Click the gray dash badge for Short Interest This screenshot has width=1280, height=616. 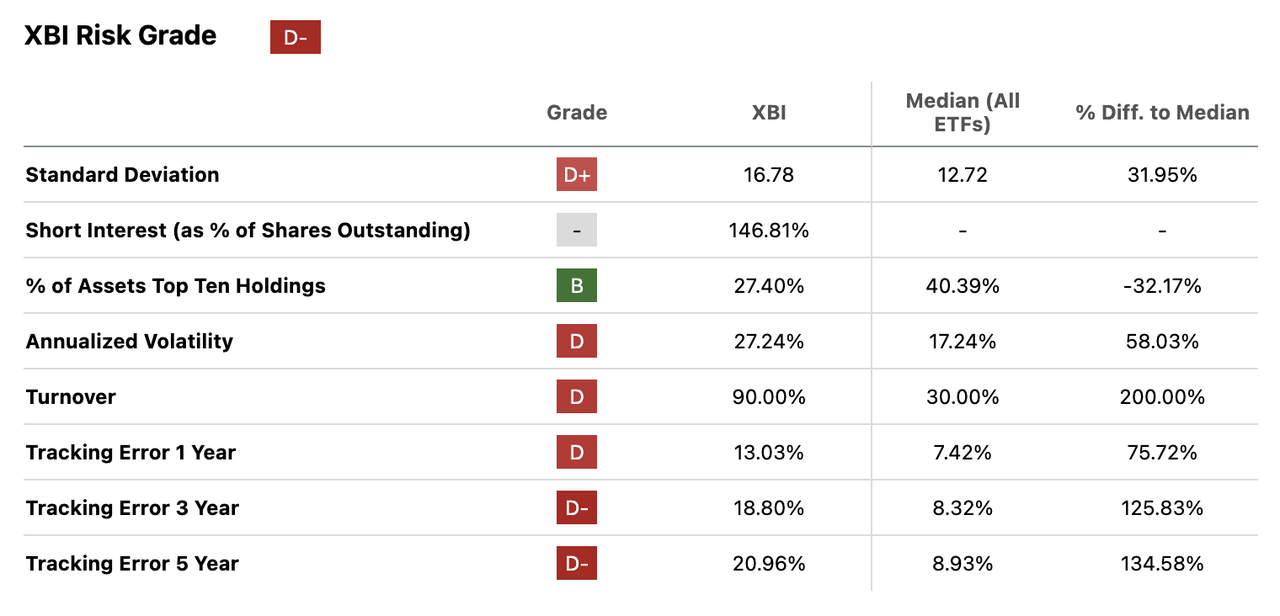click(577, 231)
